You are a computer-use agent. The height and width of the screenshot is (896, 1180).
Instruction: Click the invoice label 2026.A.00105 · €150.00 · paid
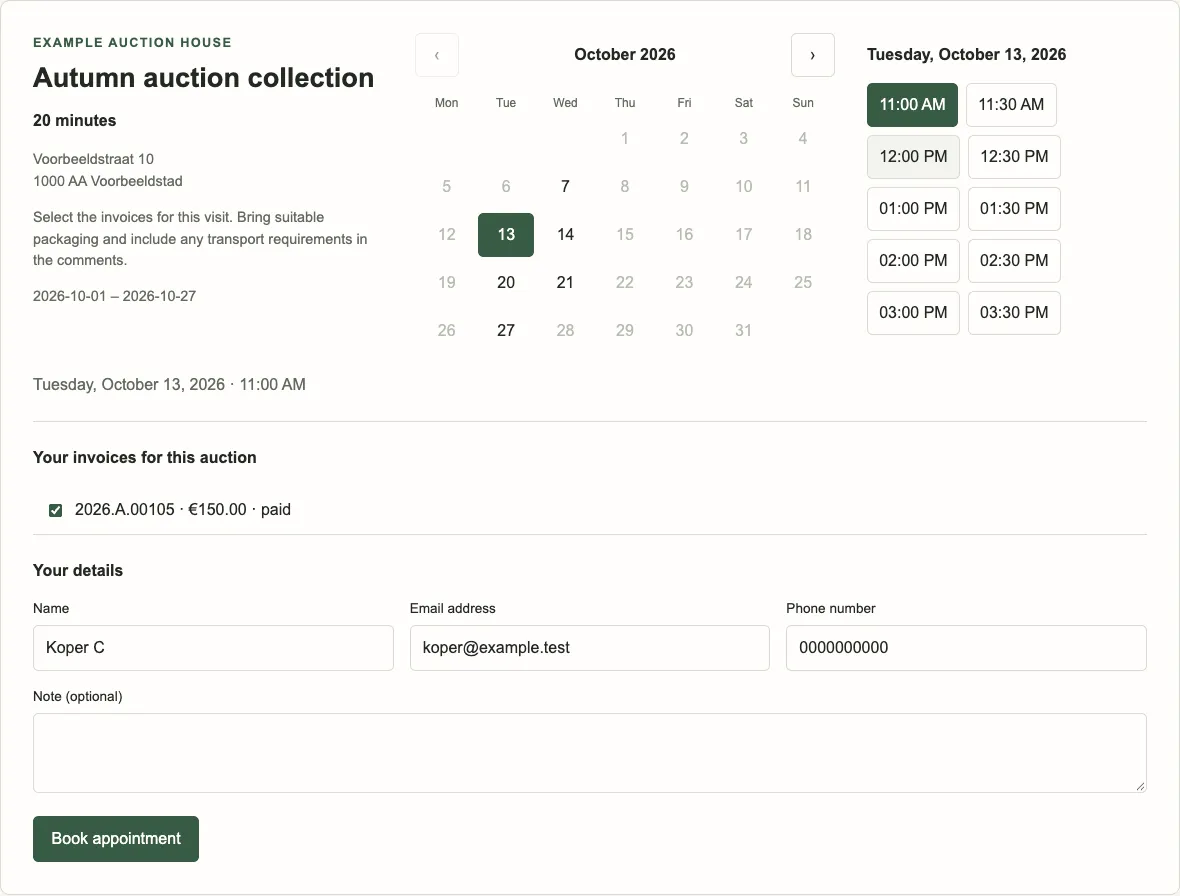pos(183,510)
